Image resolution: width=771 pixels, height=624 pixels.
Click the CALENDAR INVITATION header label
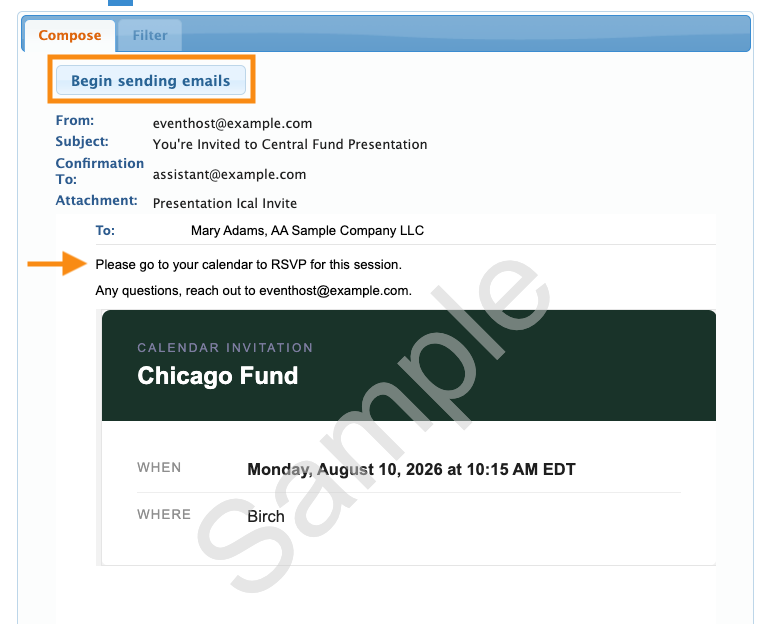[225, 348]
